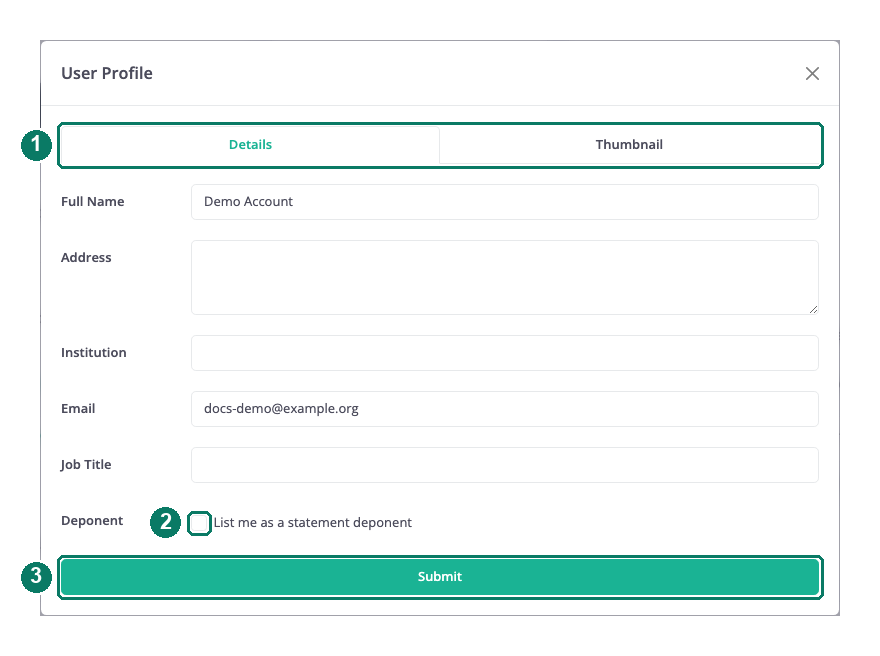Image resolution: width=880 pixels, height=656 pixels.
Task: Click the Email label text
Action: click(78, 409)
